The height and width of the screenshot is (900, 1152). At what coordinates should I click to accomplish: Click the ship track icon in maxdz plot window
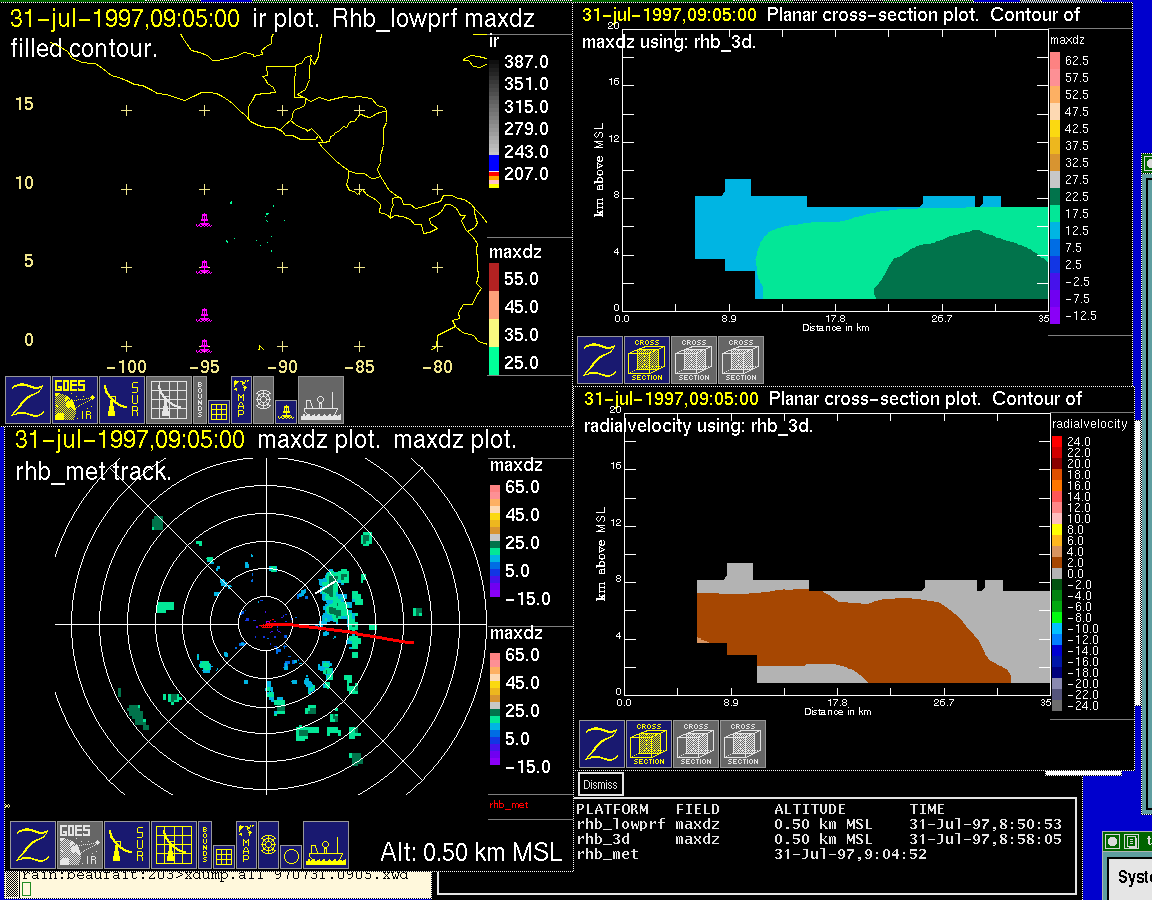coord(325,844)
